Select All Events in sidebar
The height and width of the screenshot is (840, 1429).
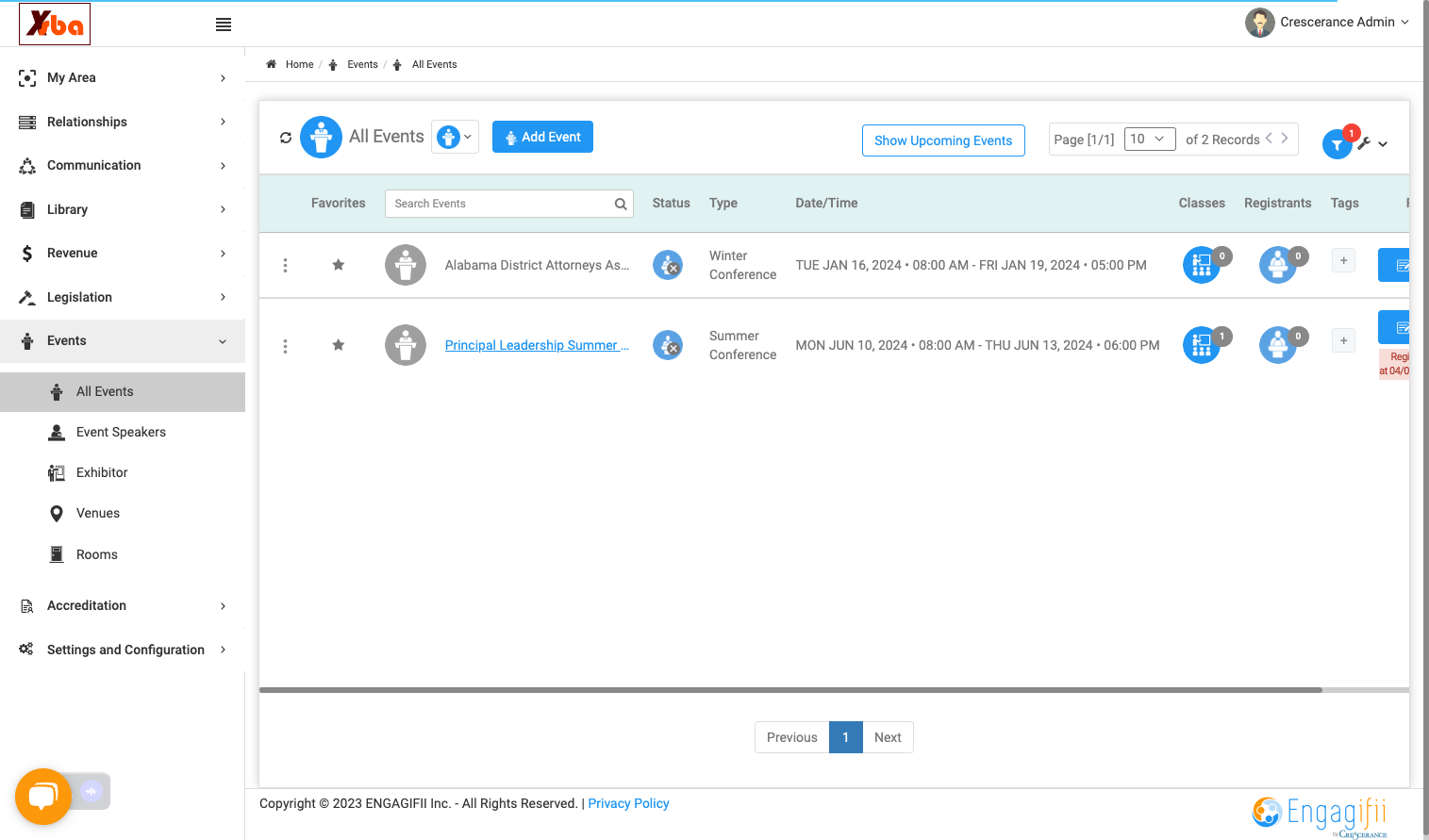tap(123, 392)
